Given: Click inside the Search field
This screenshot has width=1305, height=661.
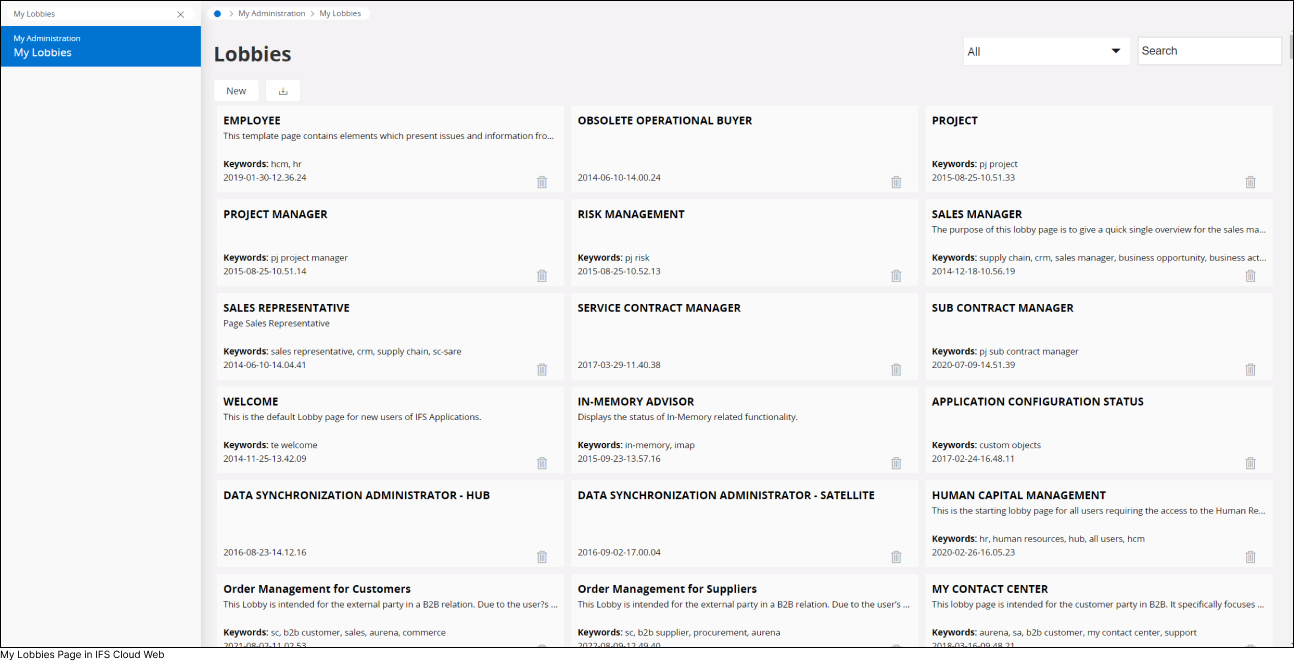Looking at the screenshot, I should [x=1209, y=50].
